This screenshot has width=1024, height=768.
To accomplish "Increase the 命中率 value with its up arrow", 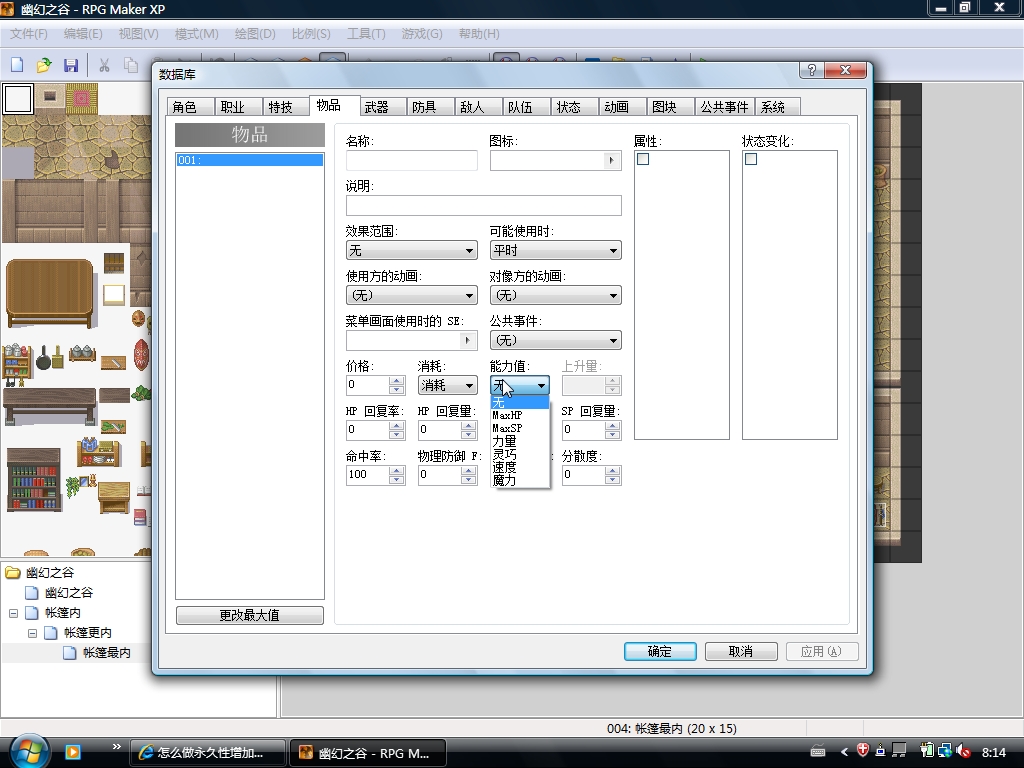I will tap(396, 470).
